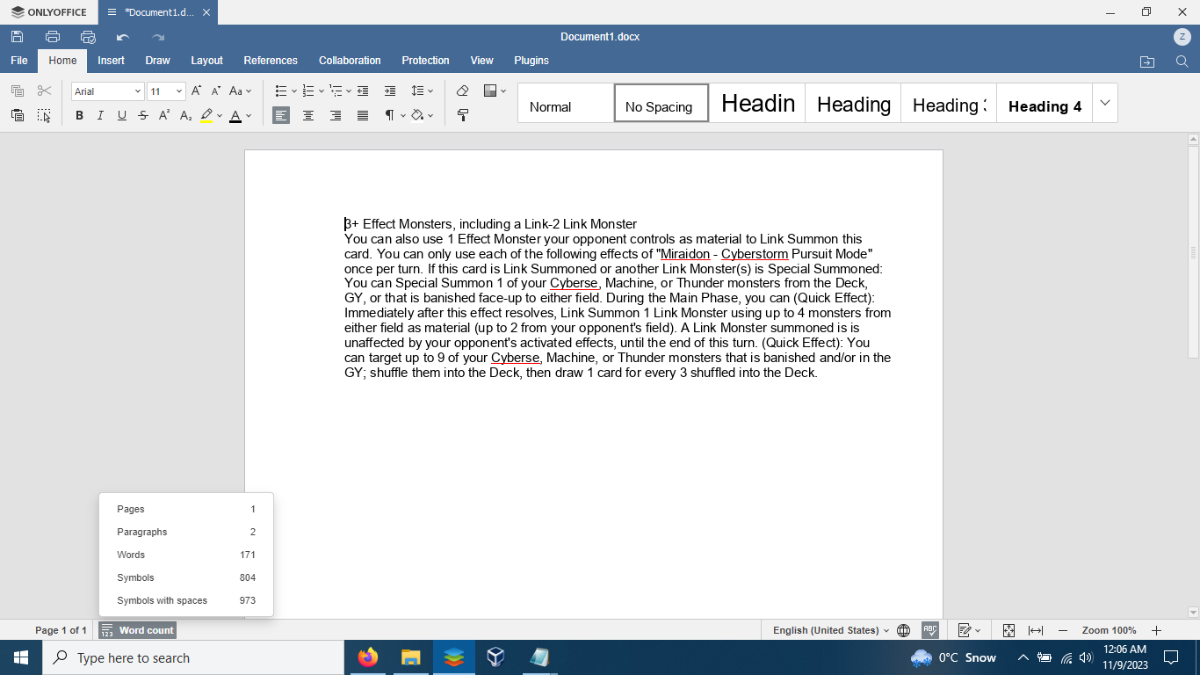Select the Copy Style paint roller icon
The width and height of the screenshot is (1200, 675).
pos(463,116)
